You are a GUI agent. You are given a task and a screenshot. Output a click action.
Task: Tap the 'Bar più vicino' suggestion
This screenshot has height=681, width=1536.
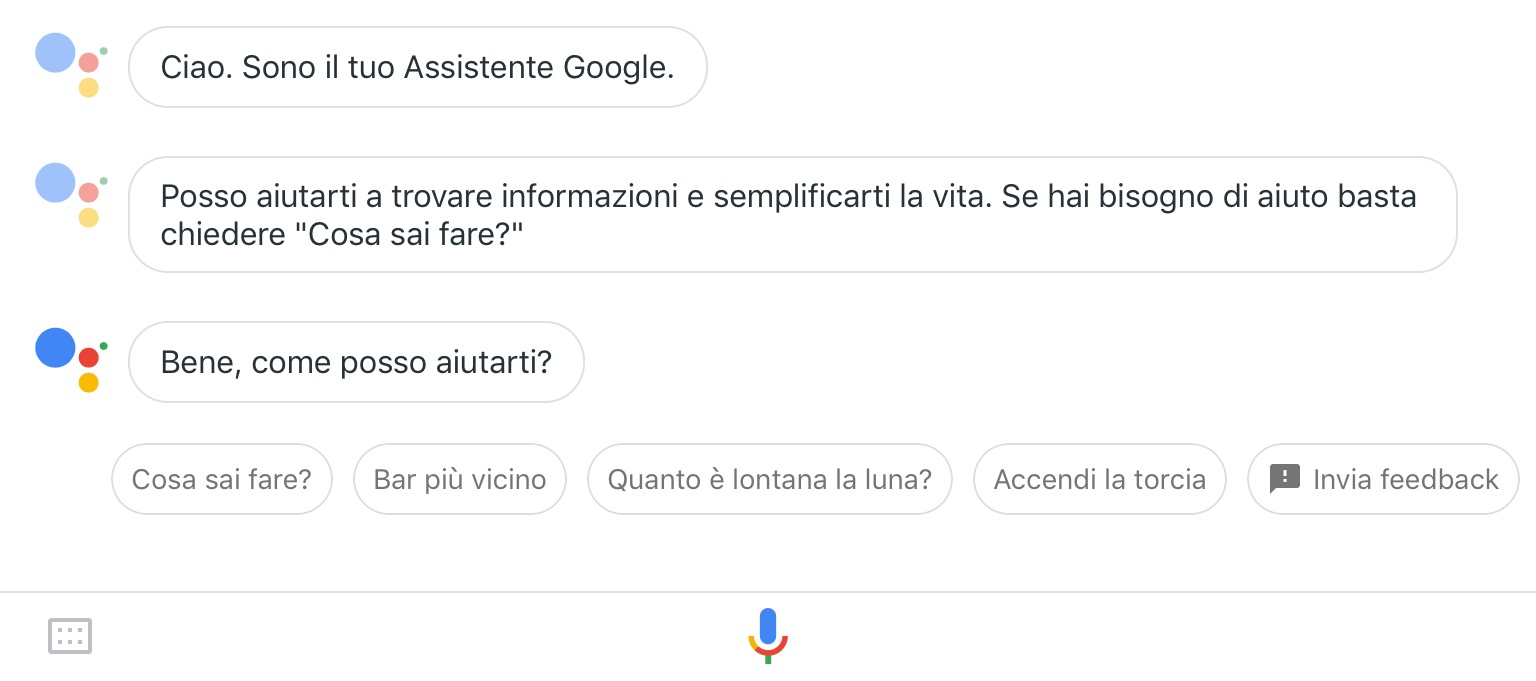pyautogui.click(x=459, y=479)
